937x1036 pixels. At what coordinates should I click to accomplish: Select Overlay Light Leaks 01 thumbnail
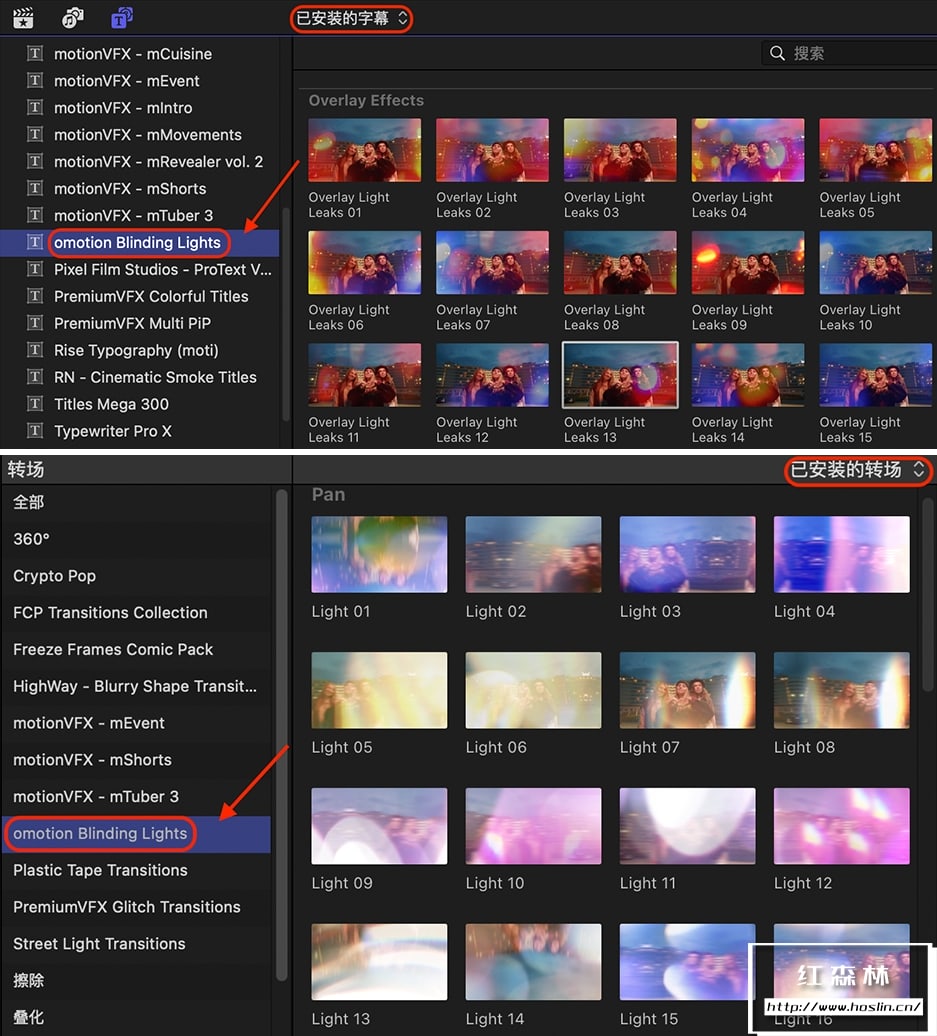[x=365, y=150]
